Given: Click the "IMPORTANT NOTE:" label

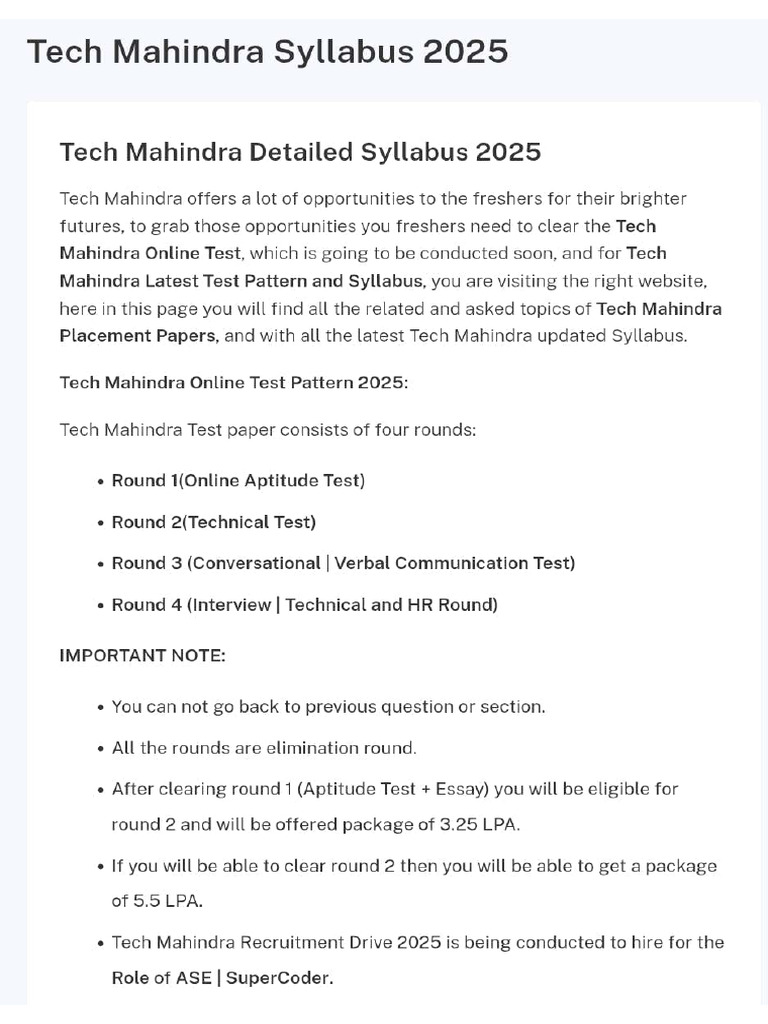Looking at the screenshot, I should coord(142,656).
